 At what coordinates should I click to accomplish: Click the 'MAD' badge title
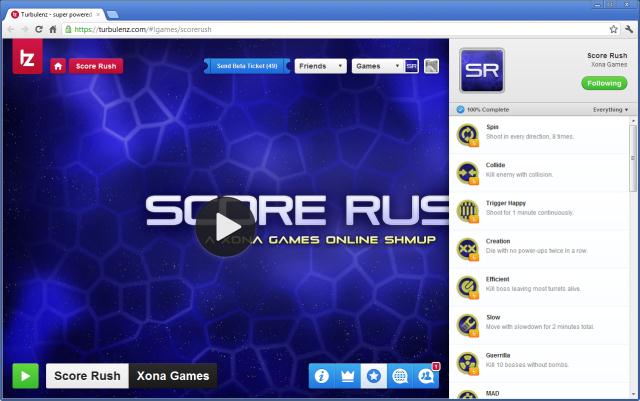point(492,393)
